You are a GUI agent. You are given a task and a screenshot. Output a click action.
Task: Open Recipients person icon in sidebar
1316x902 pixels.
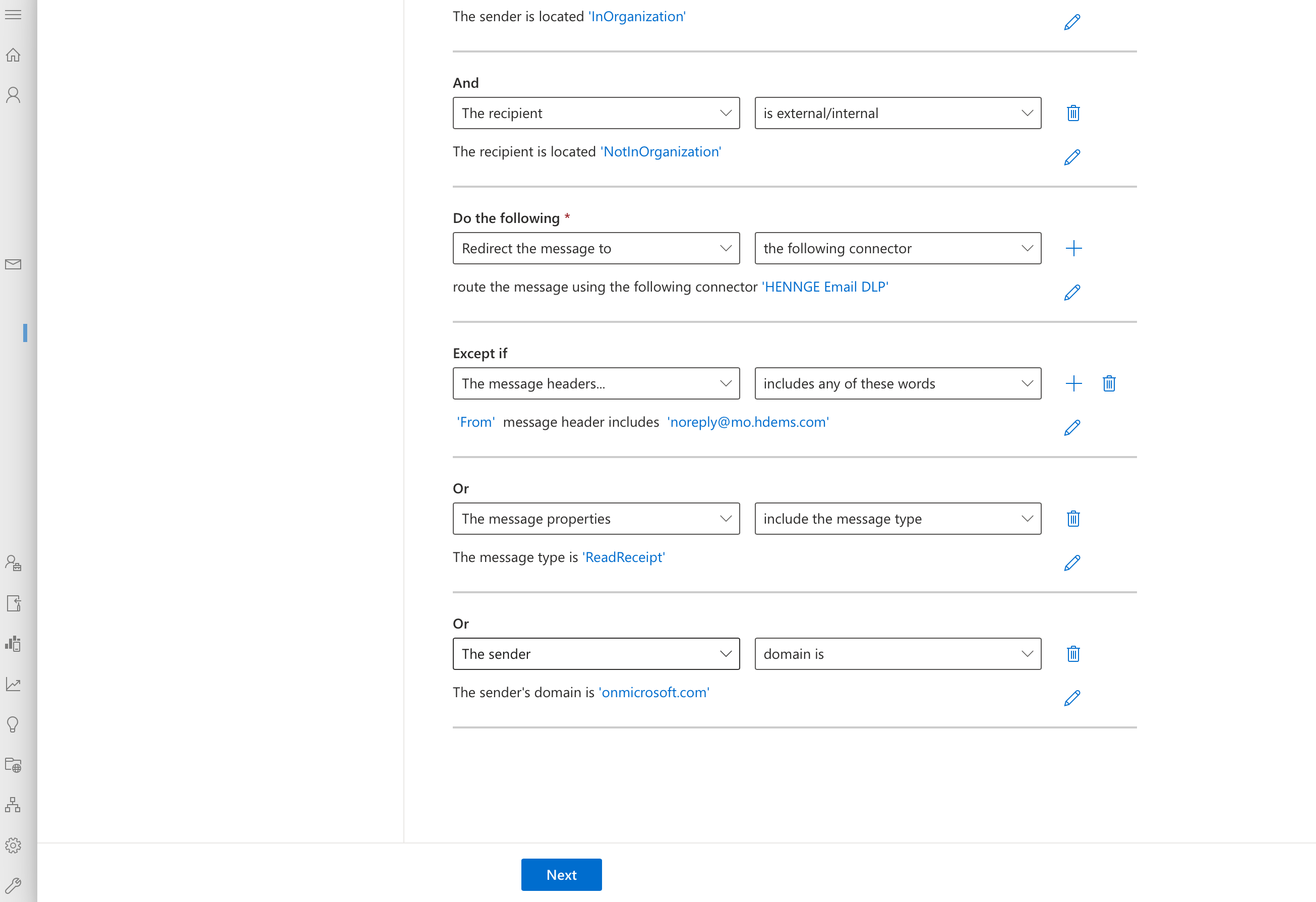pos(13,95)
